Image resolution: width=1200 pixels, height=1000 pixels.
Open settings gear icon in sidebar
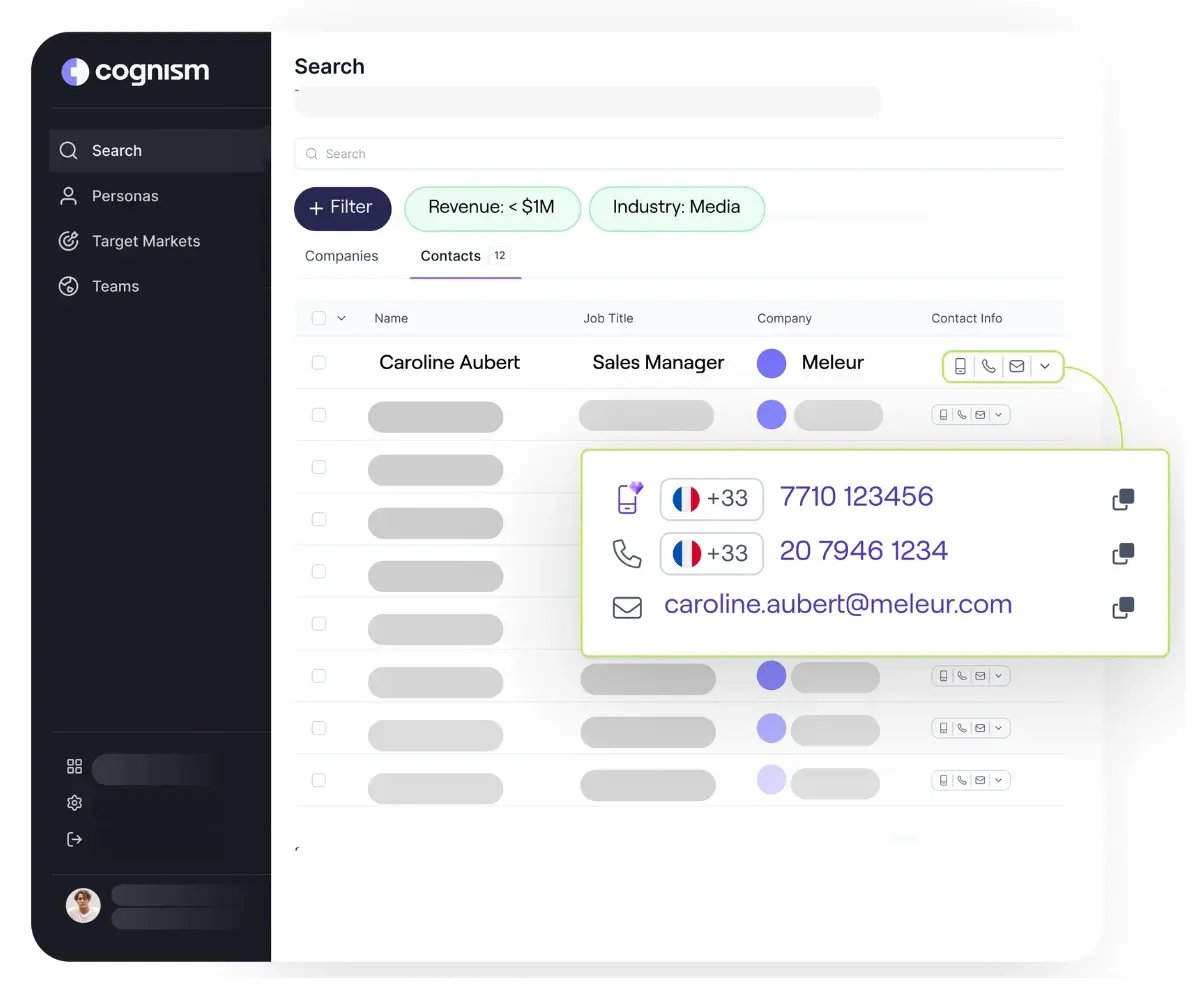[x=74, y=803]
